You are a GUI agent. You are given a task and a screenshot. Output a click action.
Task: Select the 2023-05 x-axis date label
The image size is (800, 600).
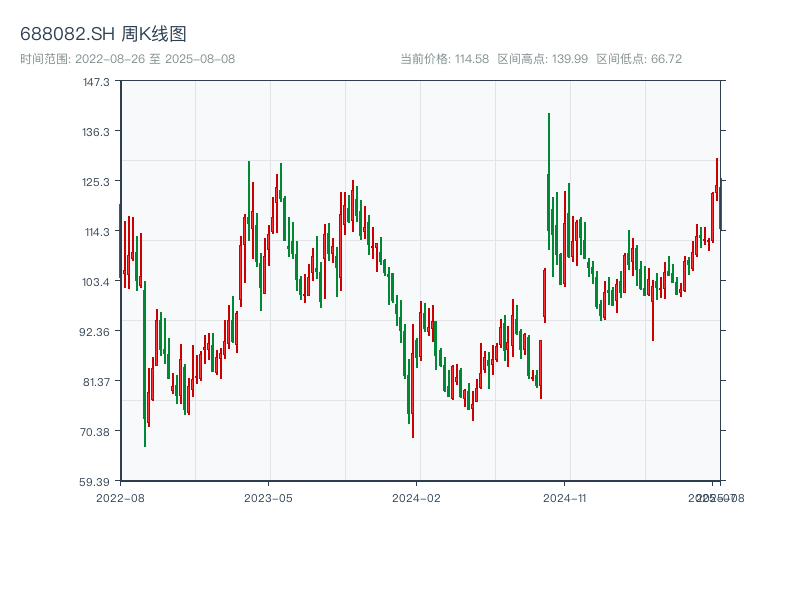(x=268, y=497)
